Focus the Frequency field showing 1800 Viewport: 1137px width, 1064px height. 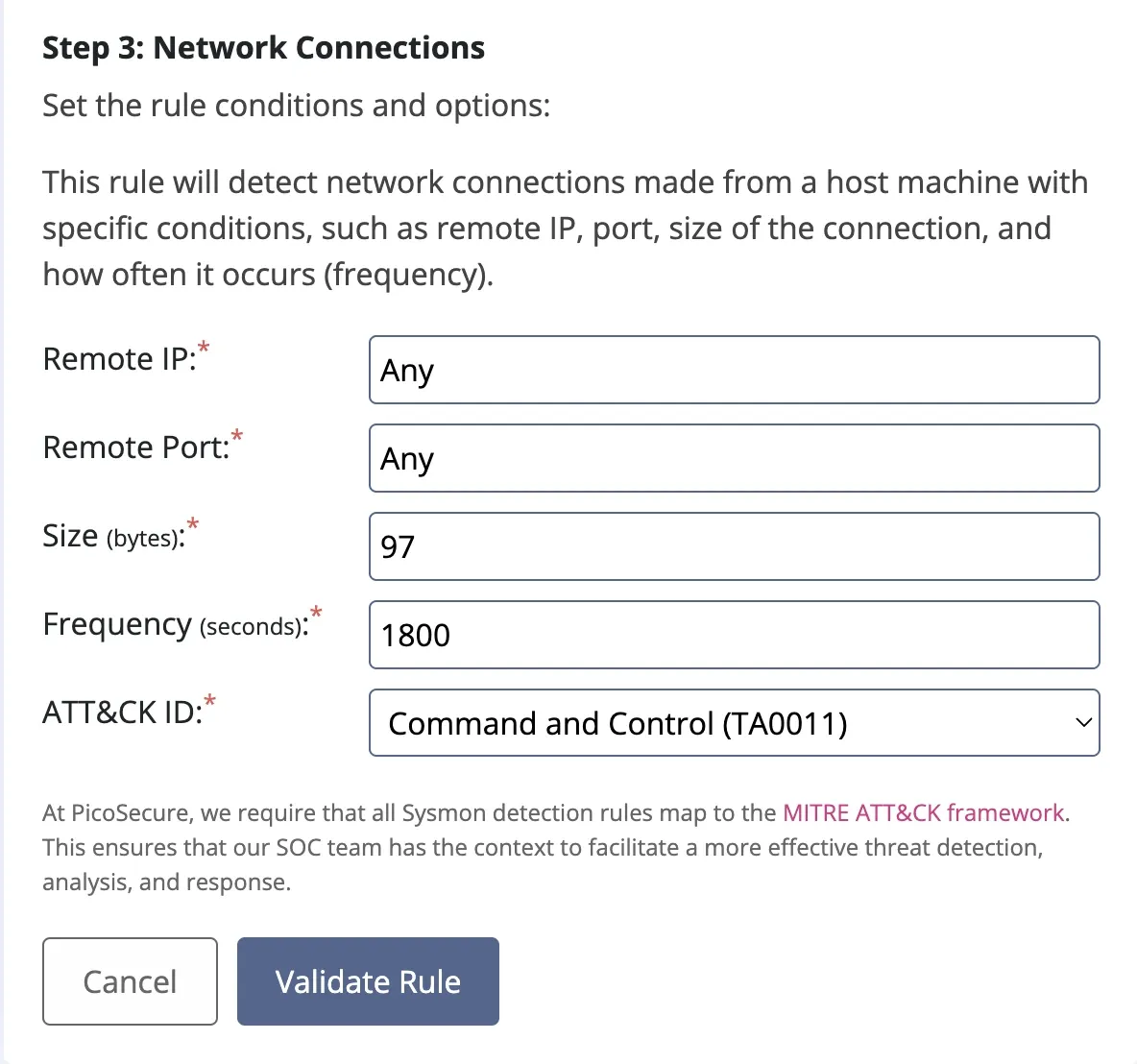tap(734, 635)
